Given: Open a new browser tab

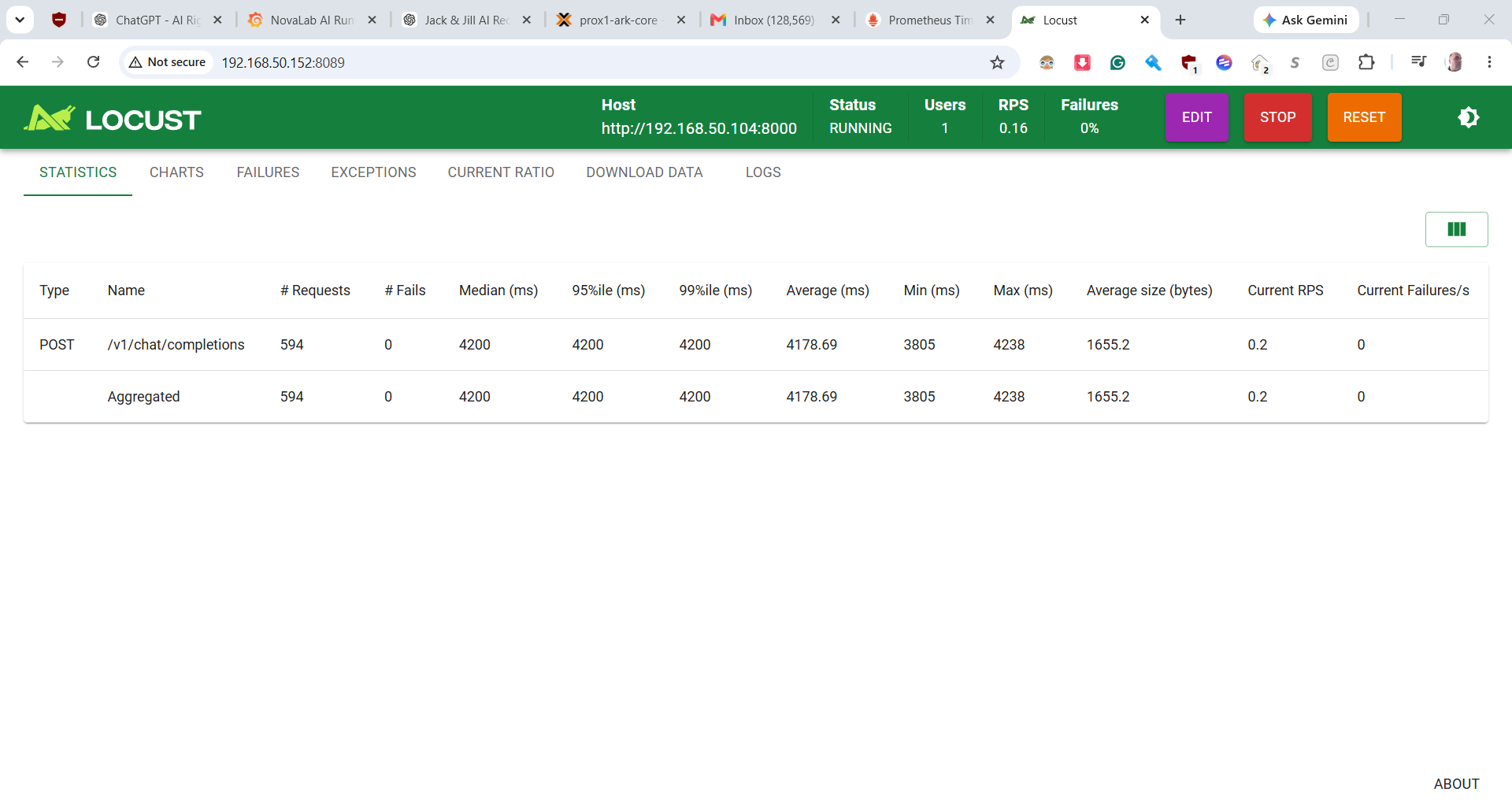Looking at the screenshot, I should pos(1180,20).
